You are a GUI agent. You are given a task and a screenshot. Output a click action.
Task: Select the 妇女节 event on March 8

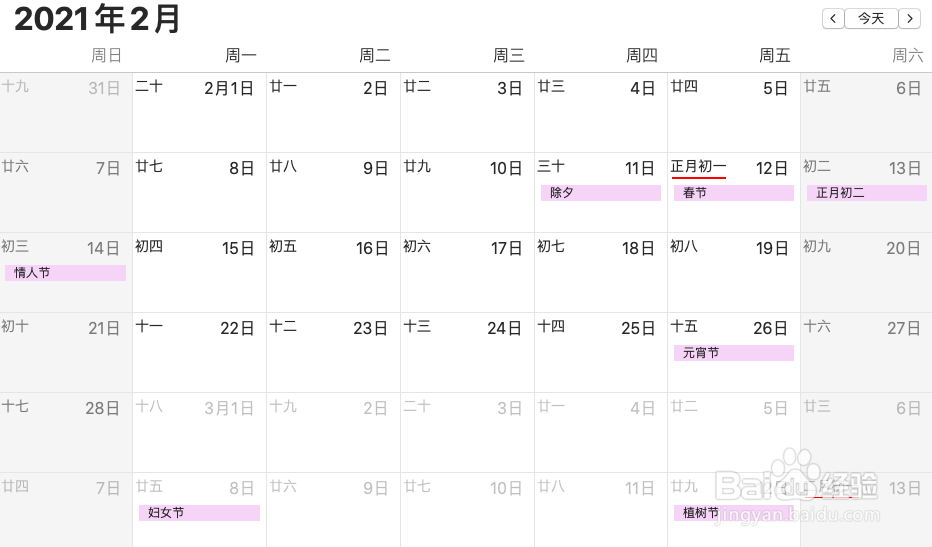[x=199, y=513]
